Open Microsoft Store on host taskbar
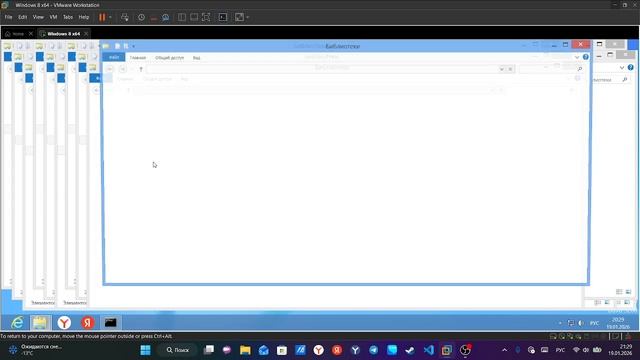 pos(282,350)
